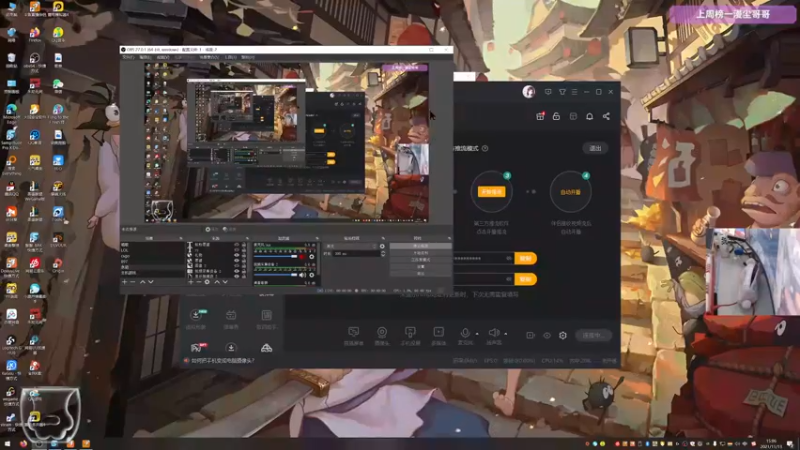Copy the upper masked stream address
This screenshot has height=450, width=800.
(526, 258)
